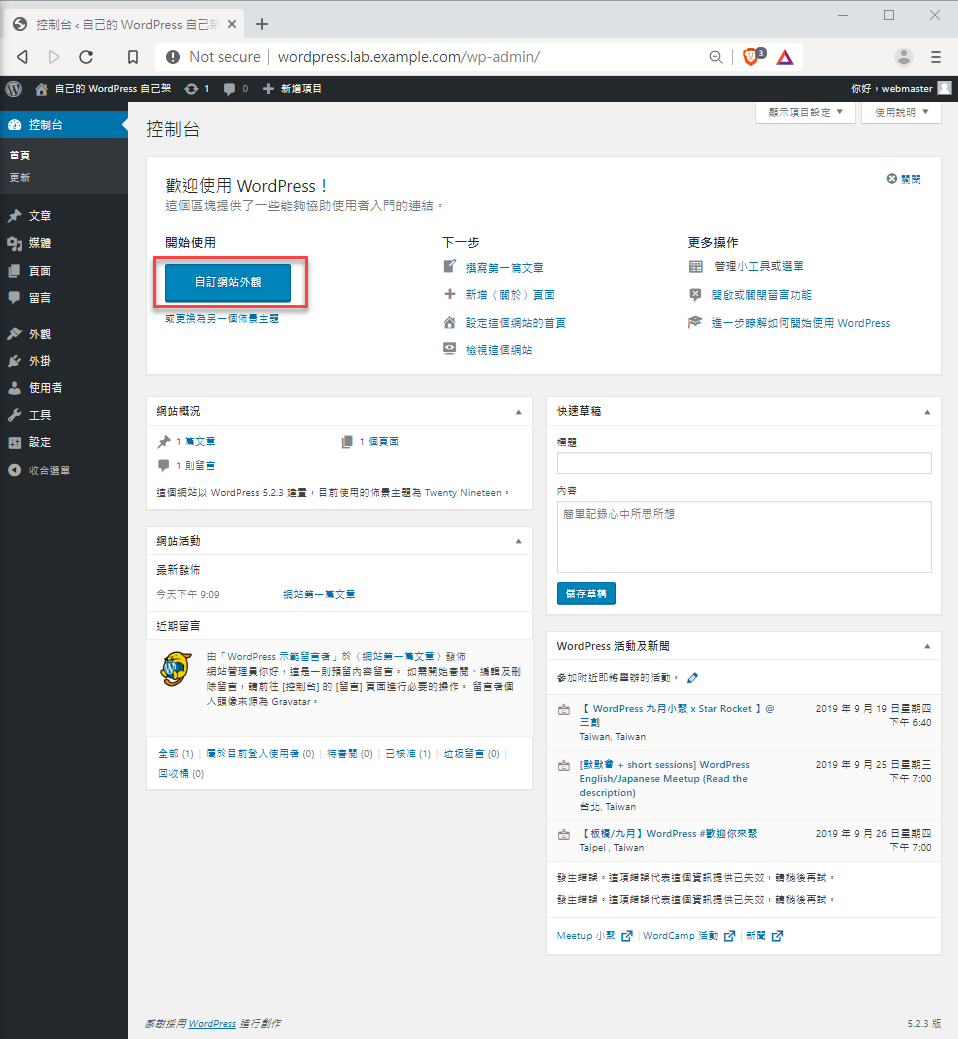Filter comments by 已核准 (1)
The height and width of the screenshot is (1039, 958).
[x=408, y=753]
